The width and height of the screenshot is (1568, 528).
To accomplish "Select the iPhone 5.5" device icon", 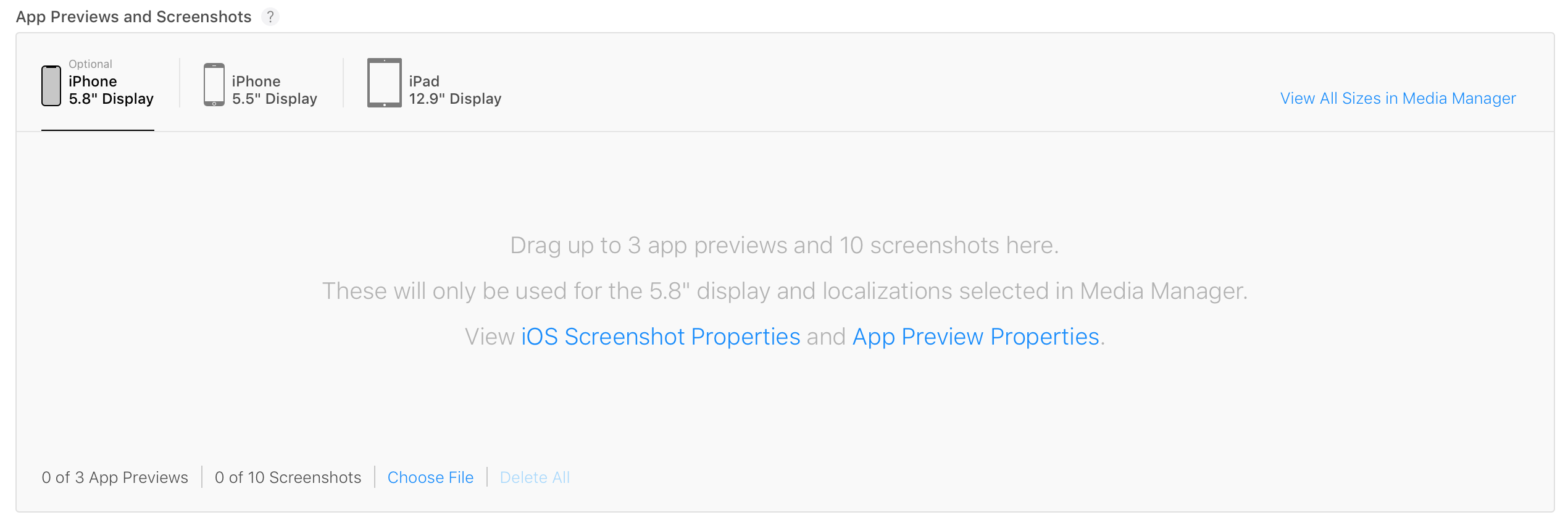I will [x=214, y=85].
